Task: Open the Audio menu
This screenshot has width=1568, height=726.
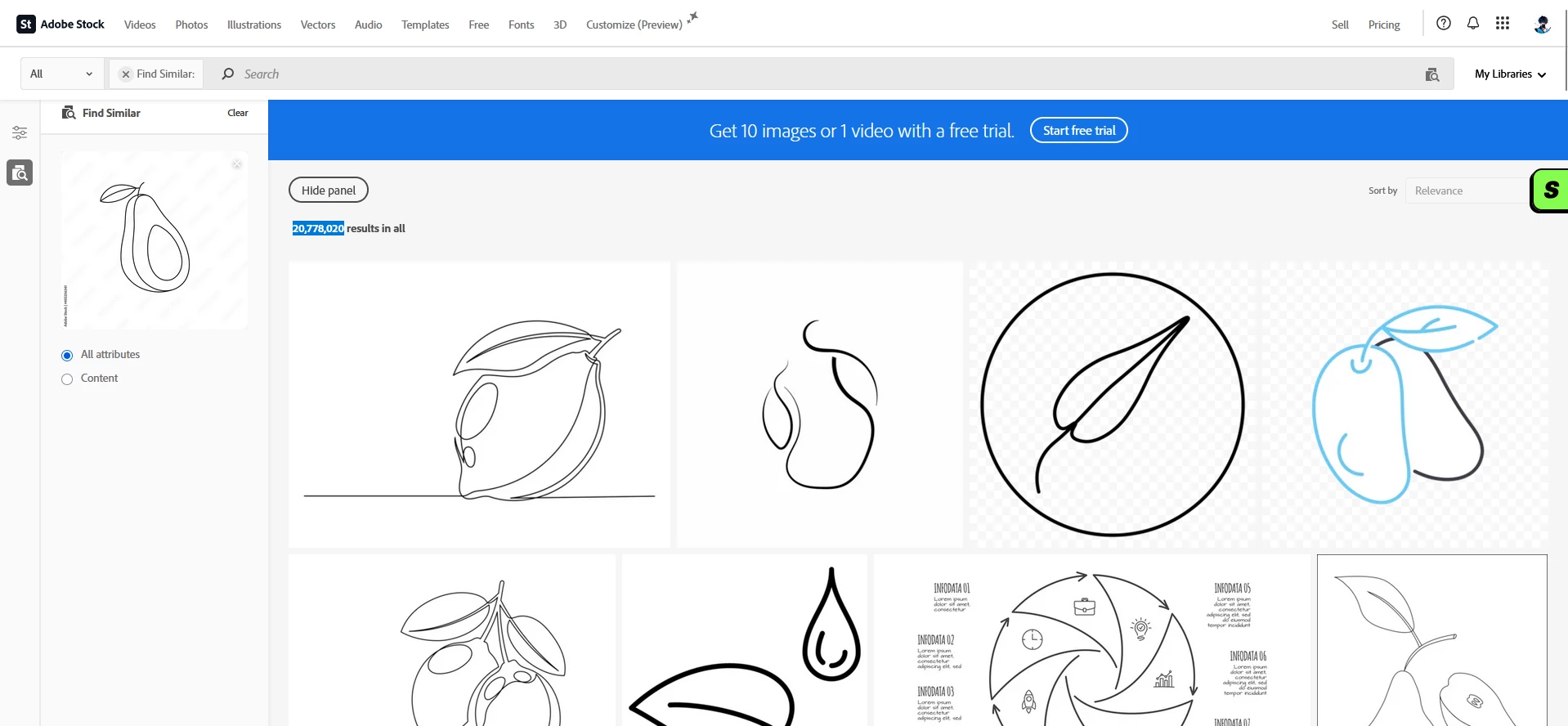Action: click(369, 25)
